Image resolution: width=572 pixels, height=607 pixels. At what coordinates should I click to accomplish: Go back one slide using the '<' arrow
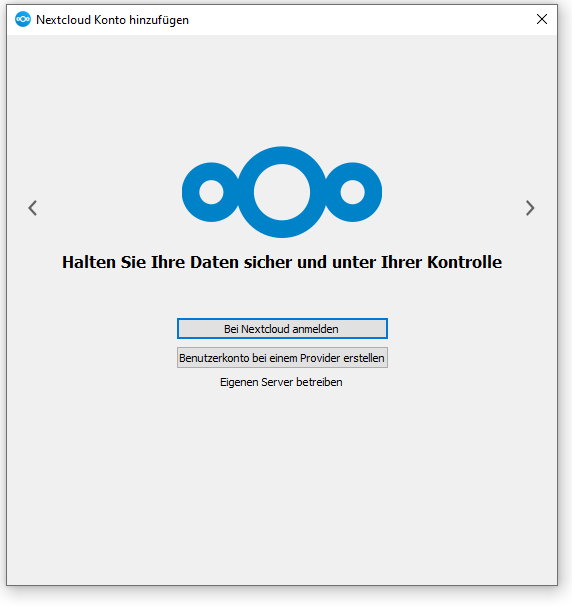[x=33, y=208]
